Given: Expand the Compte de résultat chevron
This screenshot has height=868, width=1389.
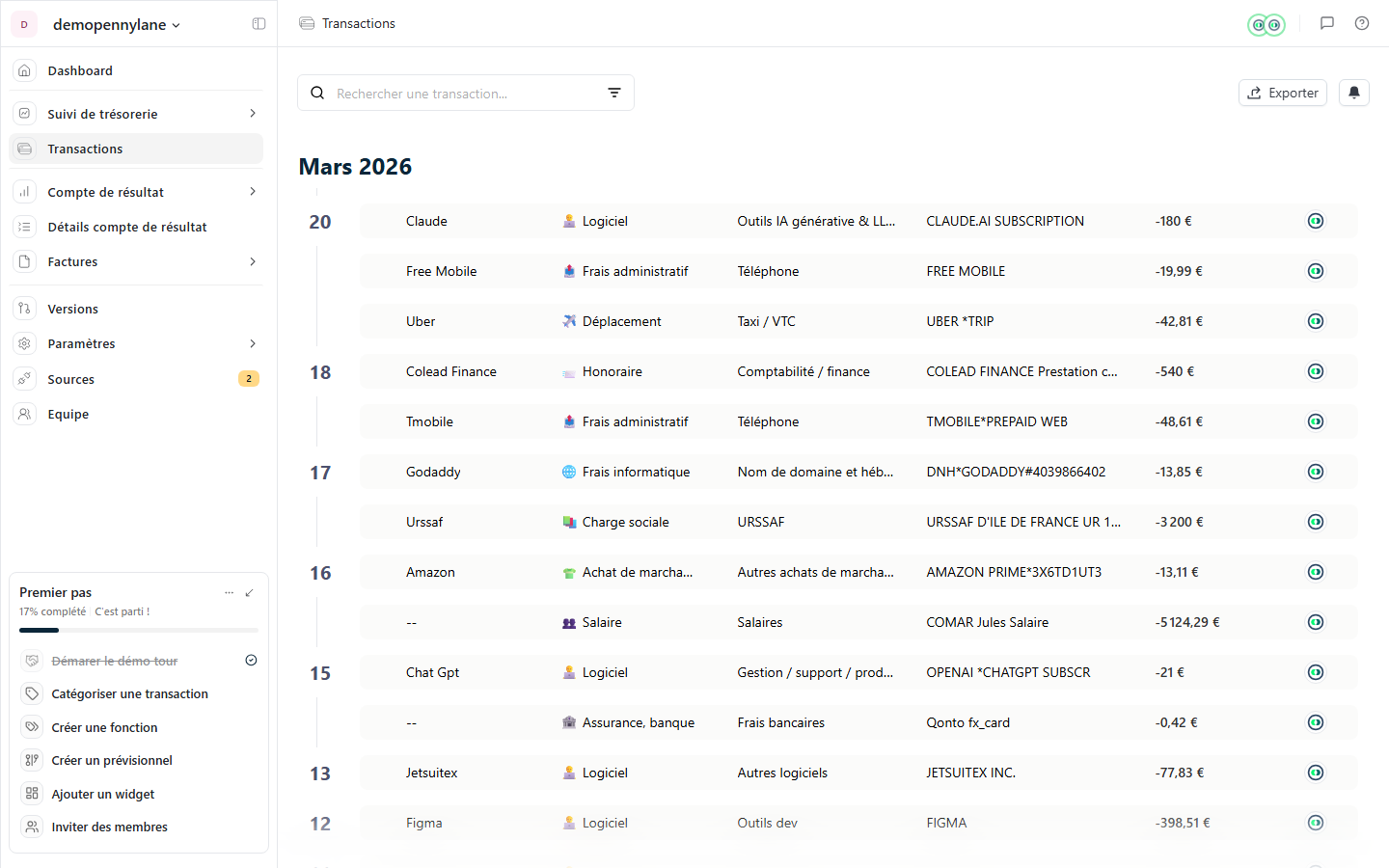Looking at the screenshot, I should click(253, 192).
